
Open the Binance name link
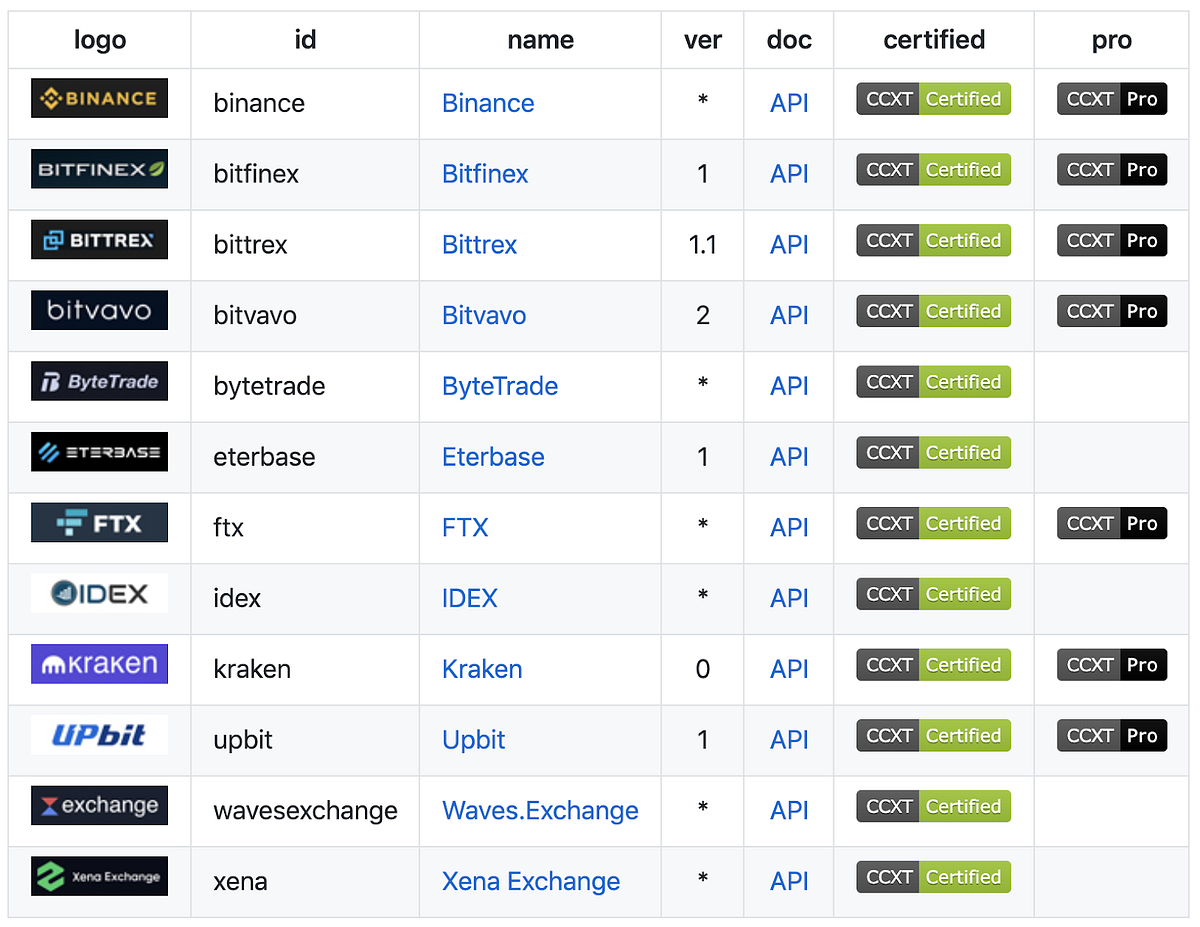tap(488, 103)
